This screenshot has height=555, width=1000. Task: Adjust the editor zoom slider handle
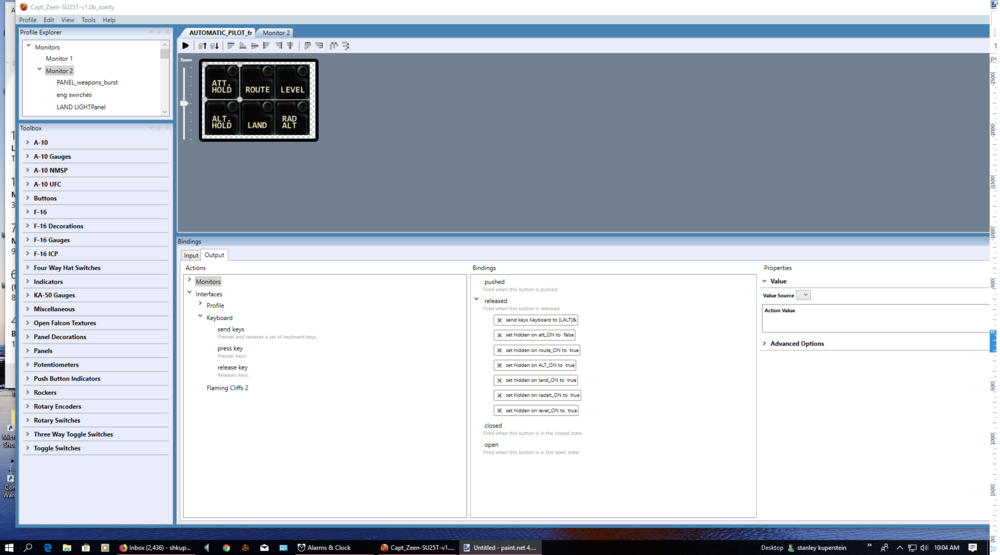coord(184,103)
